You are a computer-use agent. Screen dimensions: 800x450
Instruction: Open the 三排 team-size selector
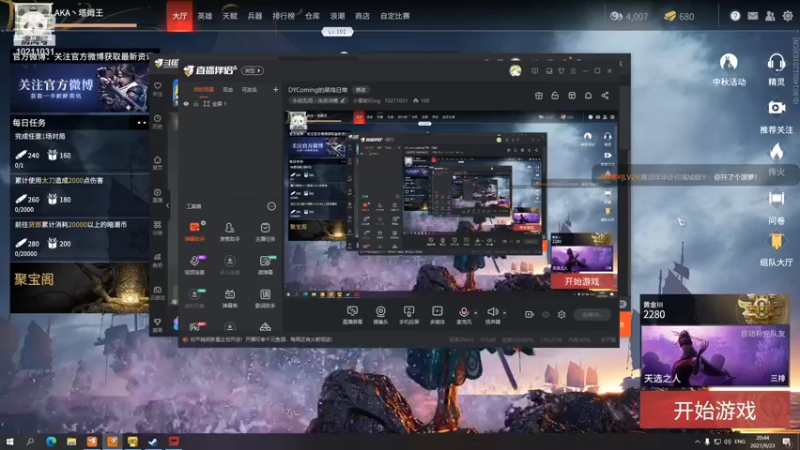point(778,378)
